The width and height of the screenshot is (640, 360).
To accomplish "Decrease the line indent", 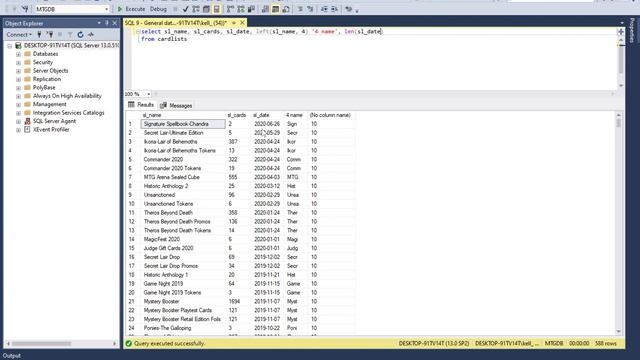I will 324,9.
